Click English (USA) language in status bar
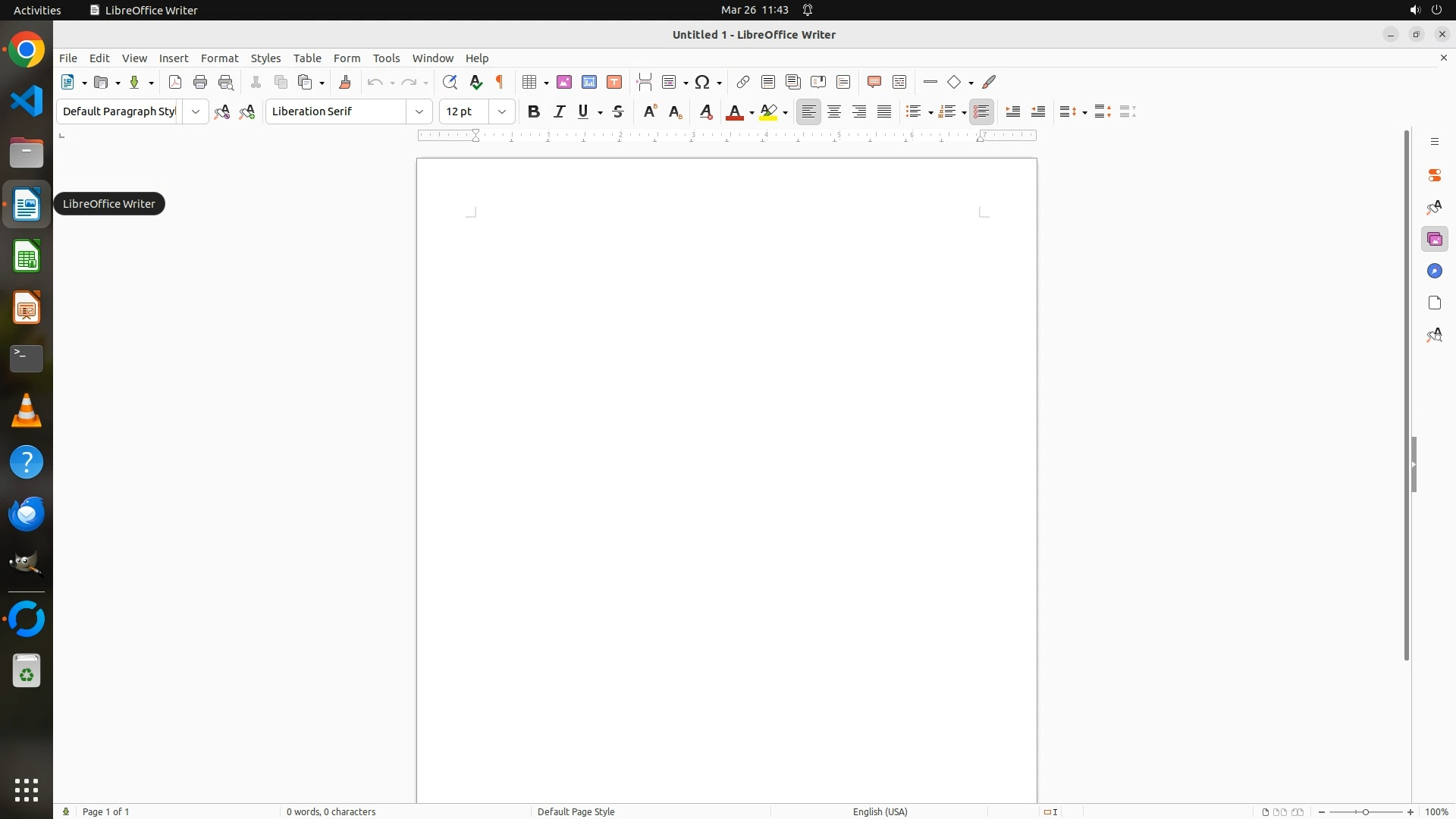Viewport: 1456px width, 819px height. (880, 811)
